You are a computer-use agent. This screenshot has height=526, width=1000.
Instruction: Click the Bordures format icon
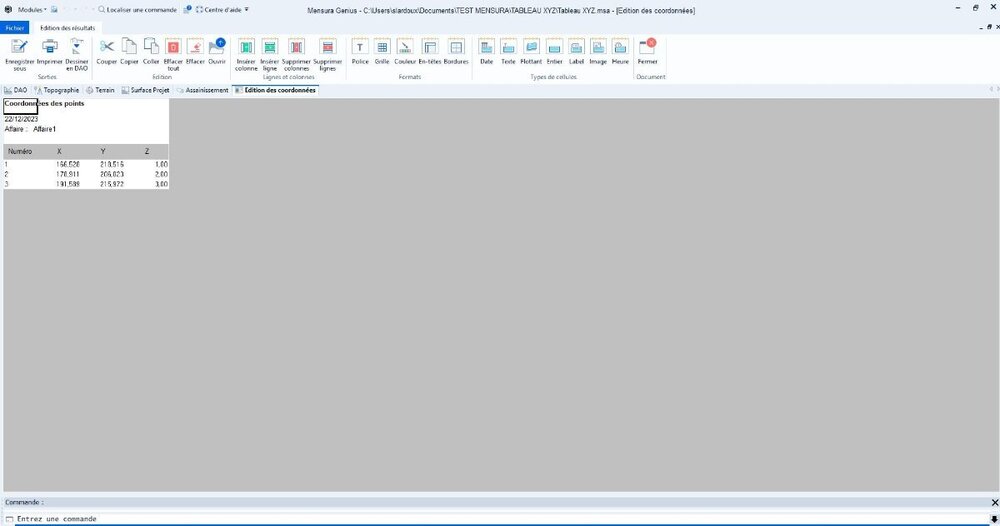click(456, 47)
